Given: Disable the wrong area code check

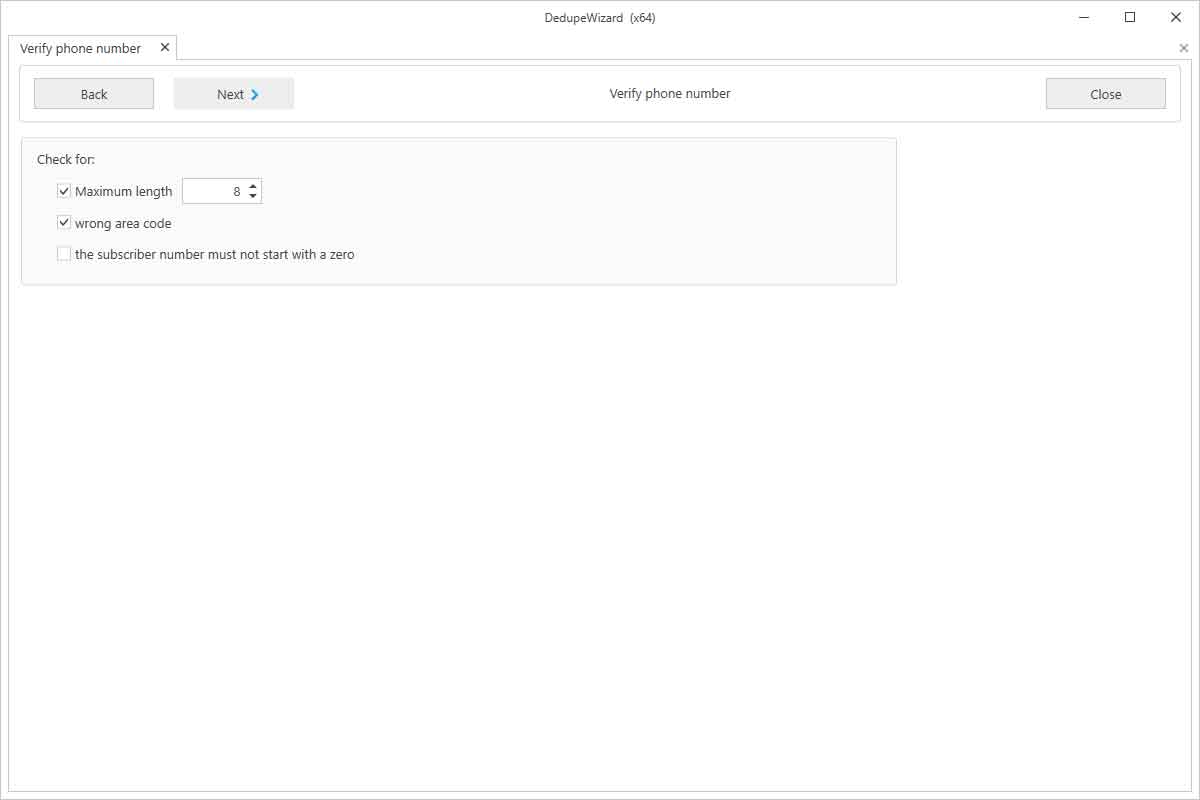Looking at the screenshot, I should pyautogui.click(x=64, y=223).
